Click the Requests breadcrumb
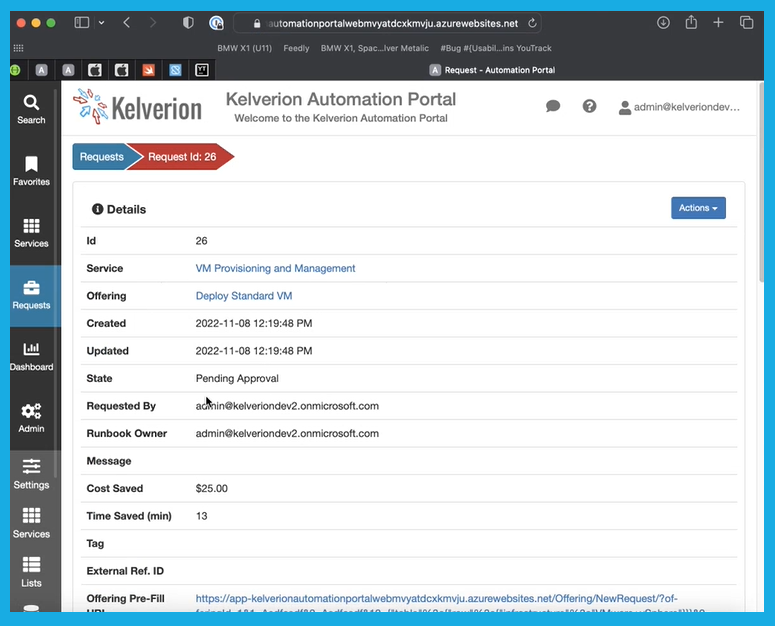 point(101,157)
